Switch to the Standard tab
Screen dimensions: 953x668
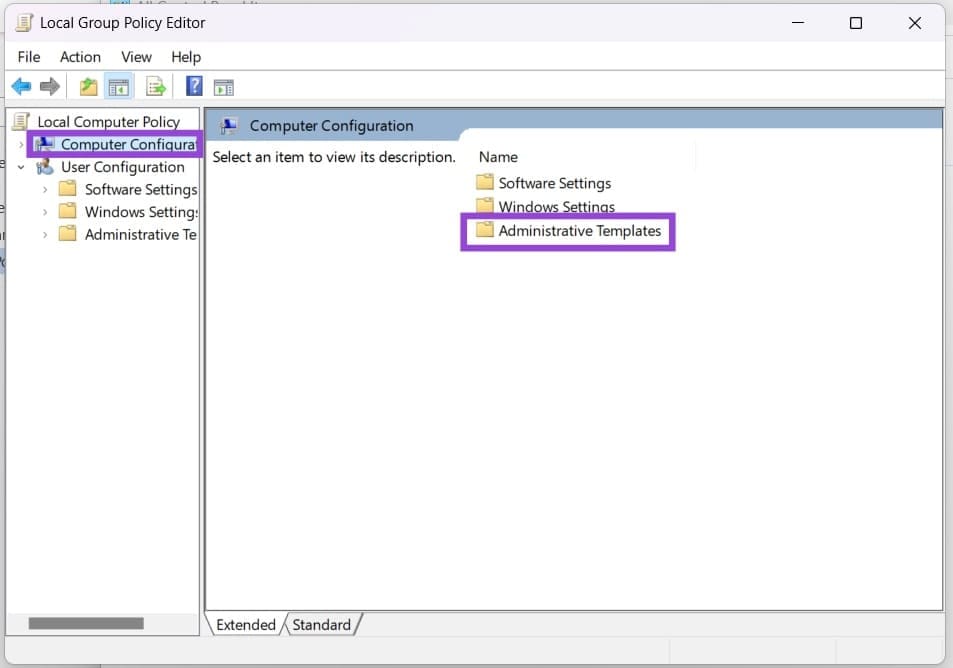coord(322,624)
